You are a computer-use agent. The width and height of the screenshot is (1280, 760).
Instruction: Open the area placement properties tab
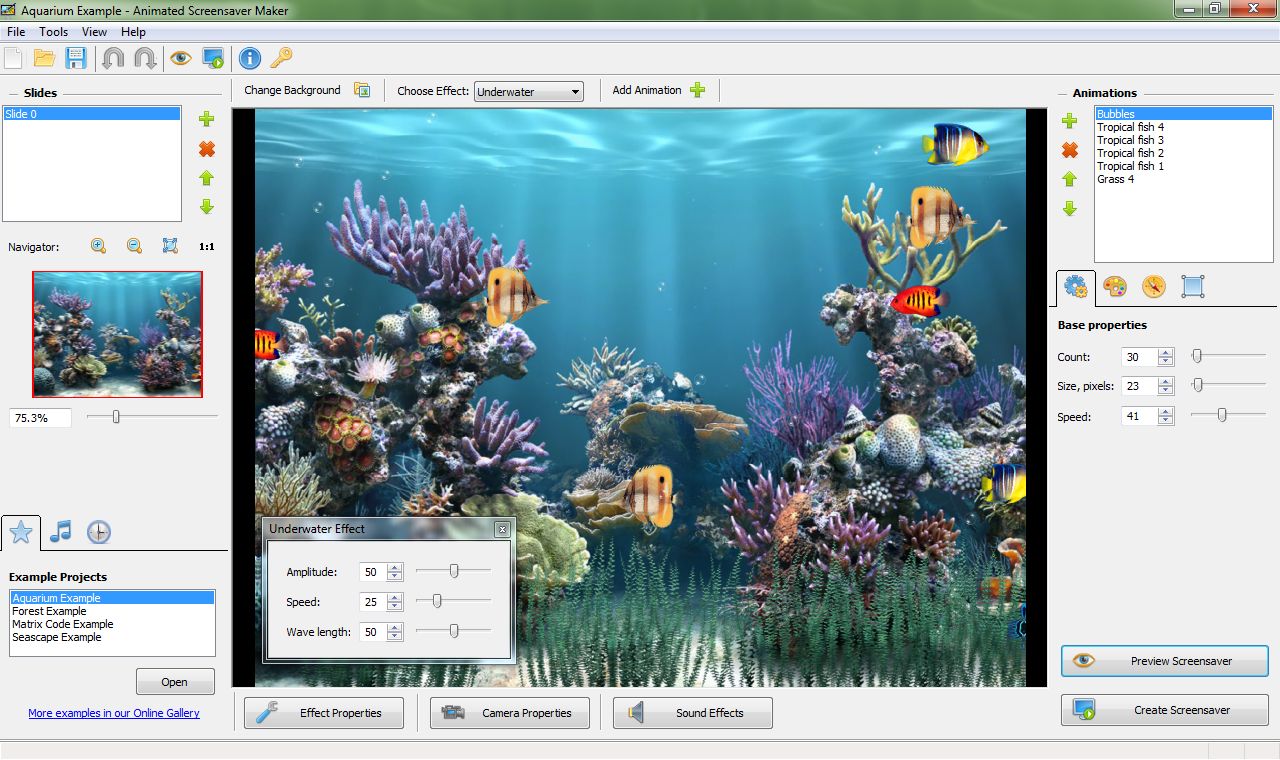[x=1192, y=287]
